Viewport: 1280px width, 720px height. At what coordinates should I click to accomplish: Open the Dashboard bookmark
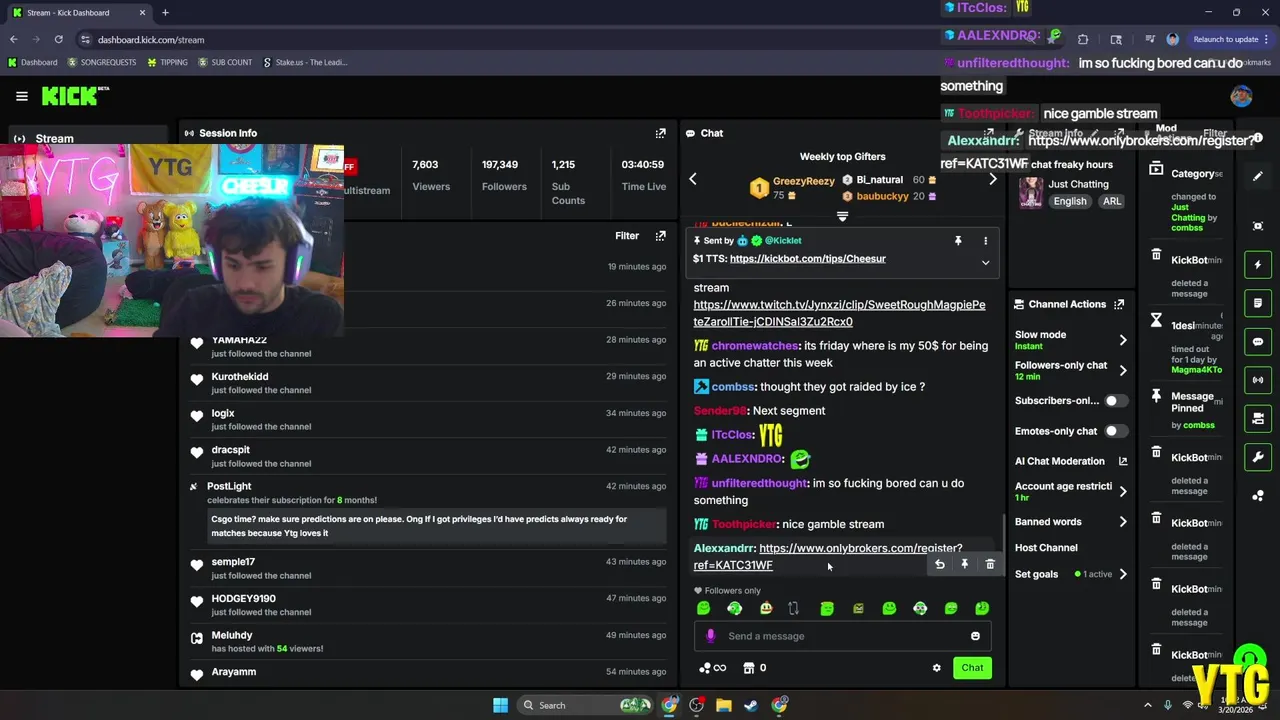(x=33, y=62)
